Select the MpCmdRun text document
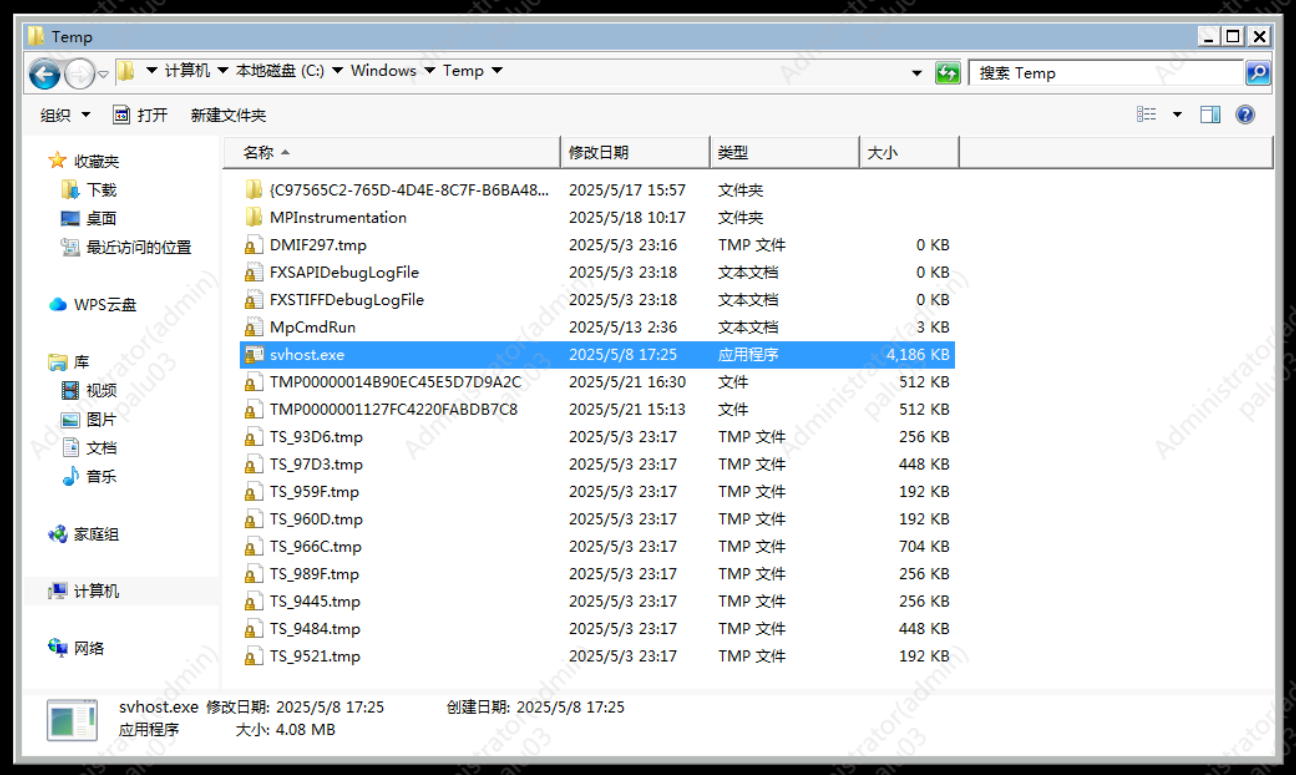Image resolution: width=1296 pixels, height=775 pixels. click(x=312, y=328)
